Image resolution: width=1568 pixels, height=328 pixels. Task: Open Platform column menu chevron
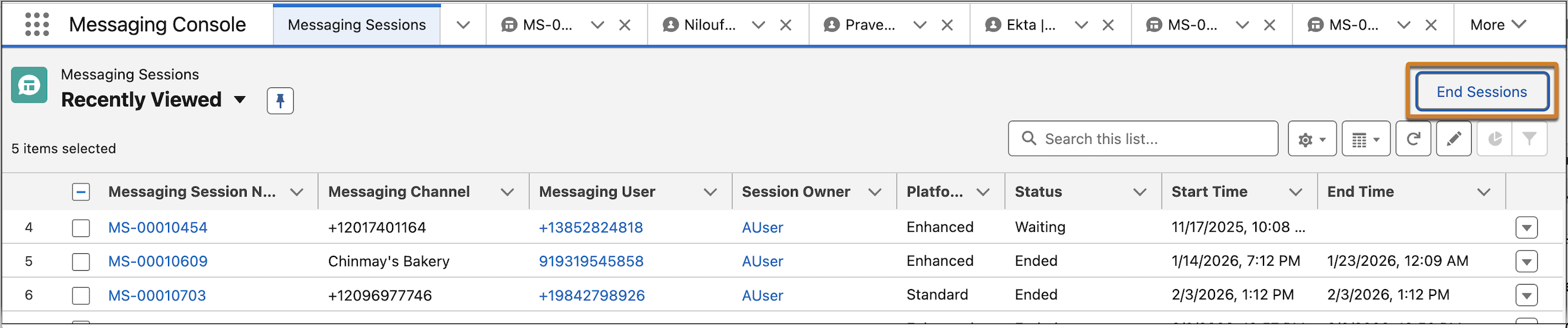[x=983, y=192]
